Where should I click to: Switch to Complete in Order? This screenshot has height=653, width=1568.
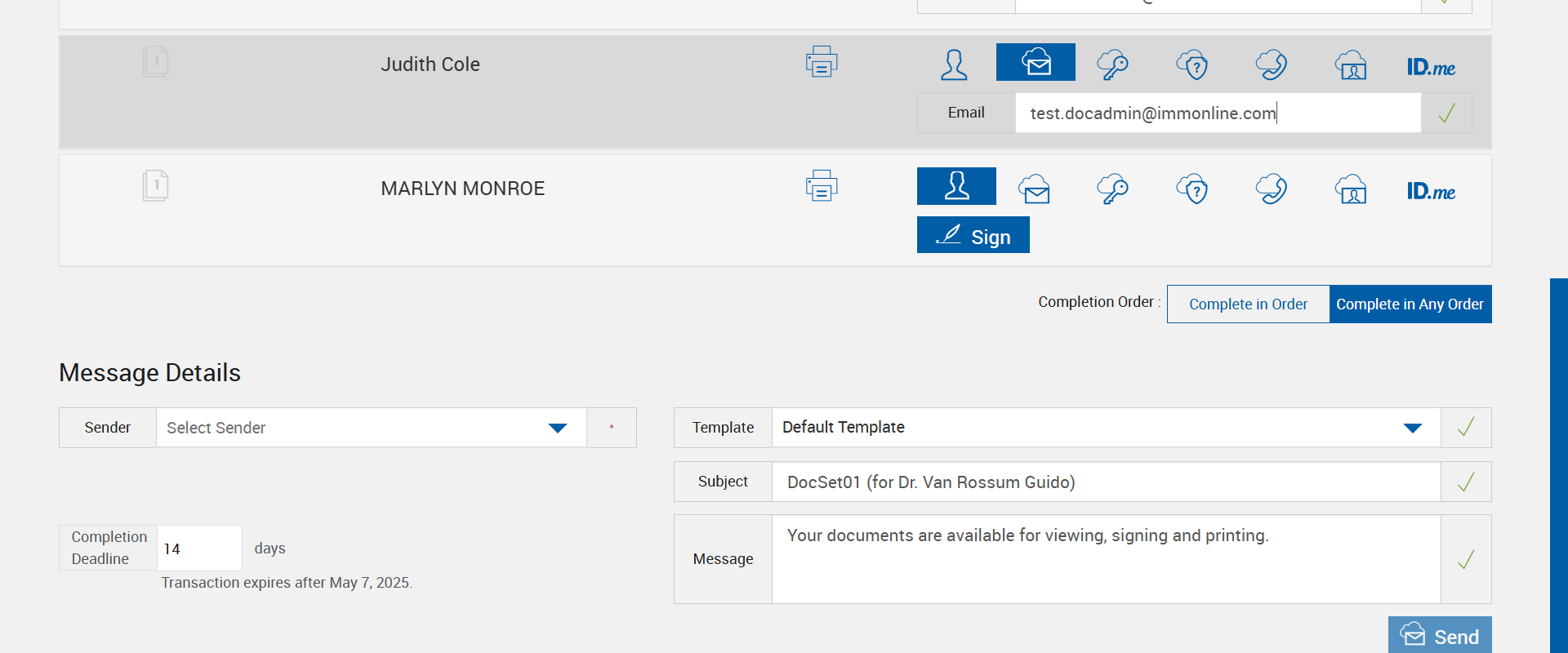[1248, 304]
